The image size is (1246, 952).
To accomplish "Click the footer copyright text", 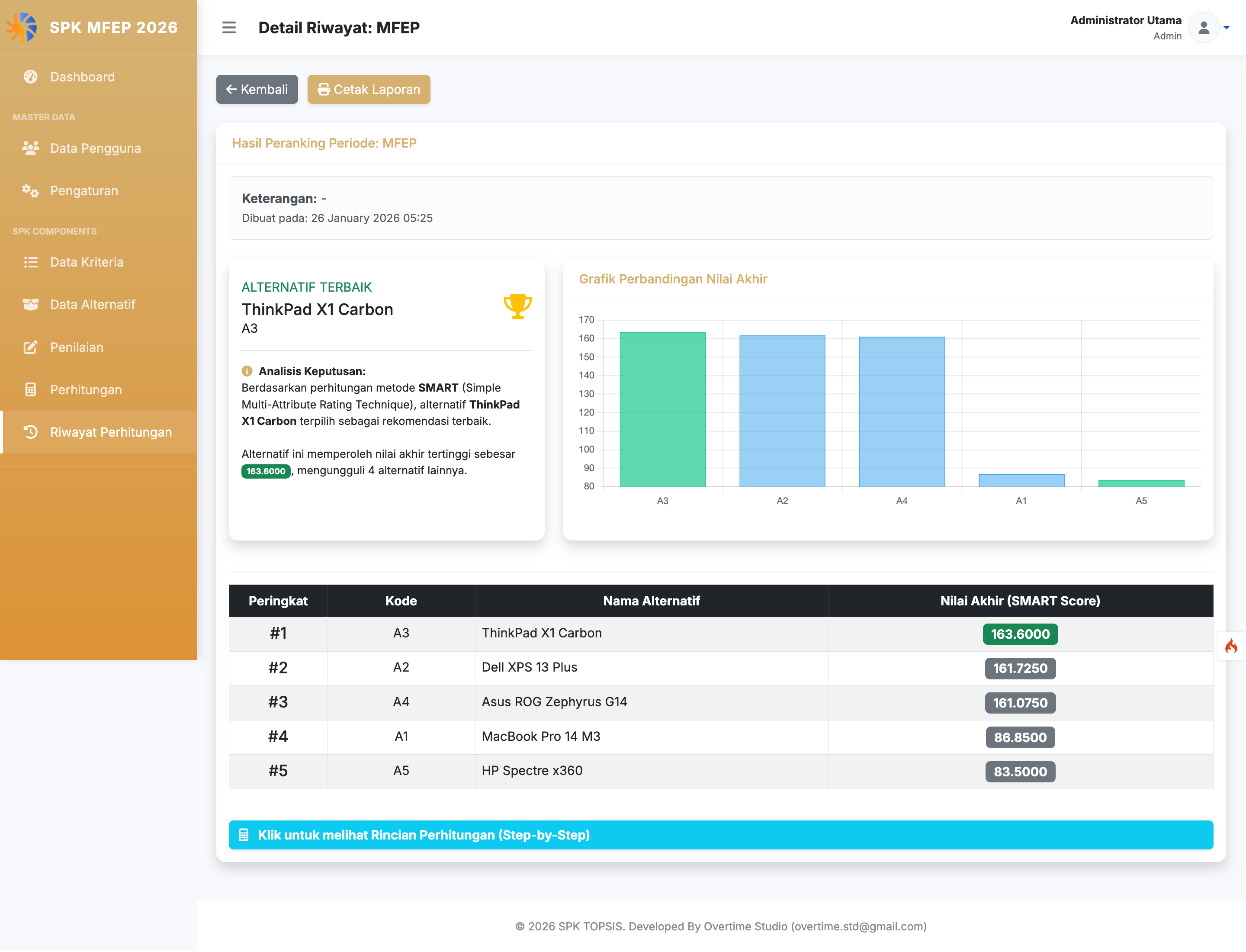I will tap(721, 926).
